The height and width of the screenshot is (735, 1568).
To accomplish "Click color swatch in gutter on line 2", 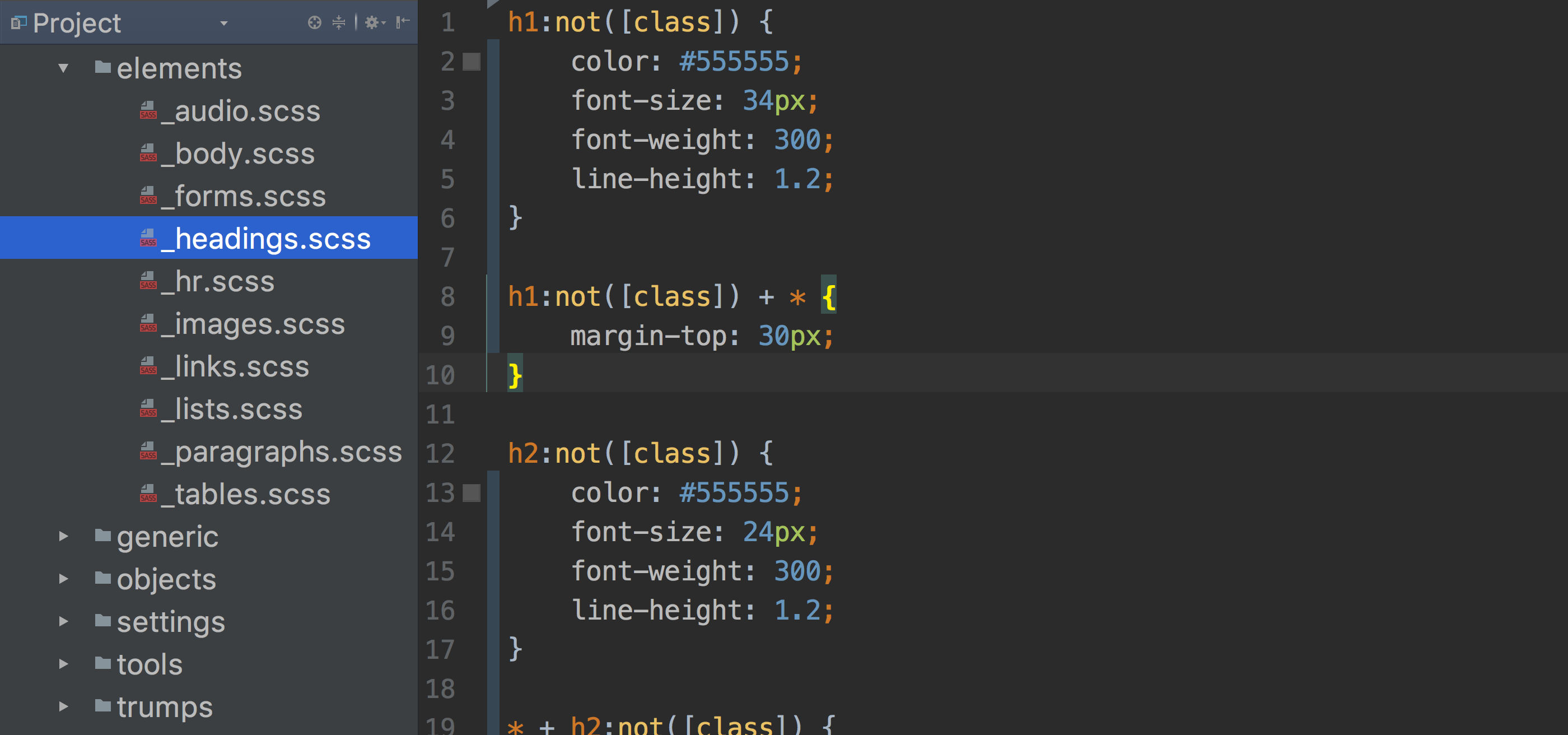I will coord(472,62).
